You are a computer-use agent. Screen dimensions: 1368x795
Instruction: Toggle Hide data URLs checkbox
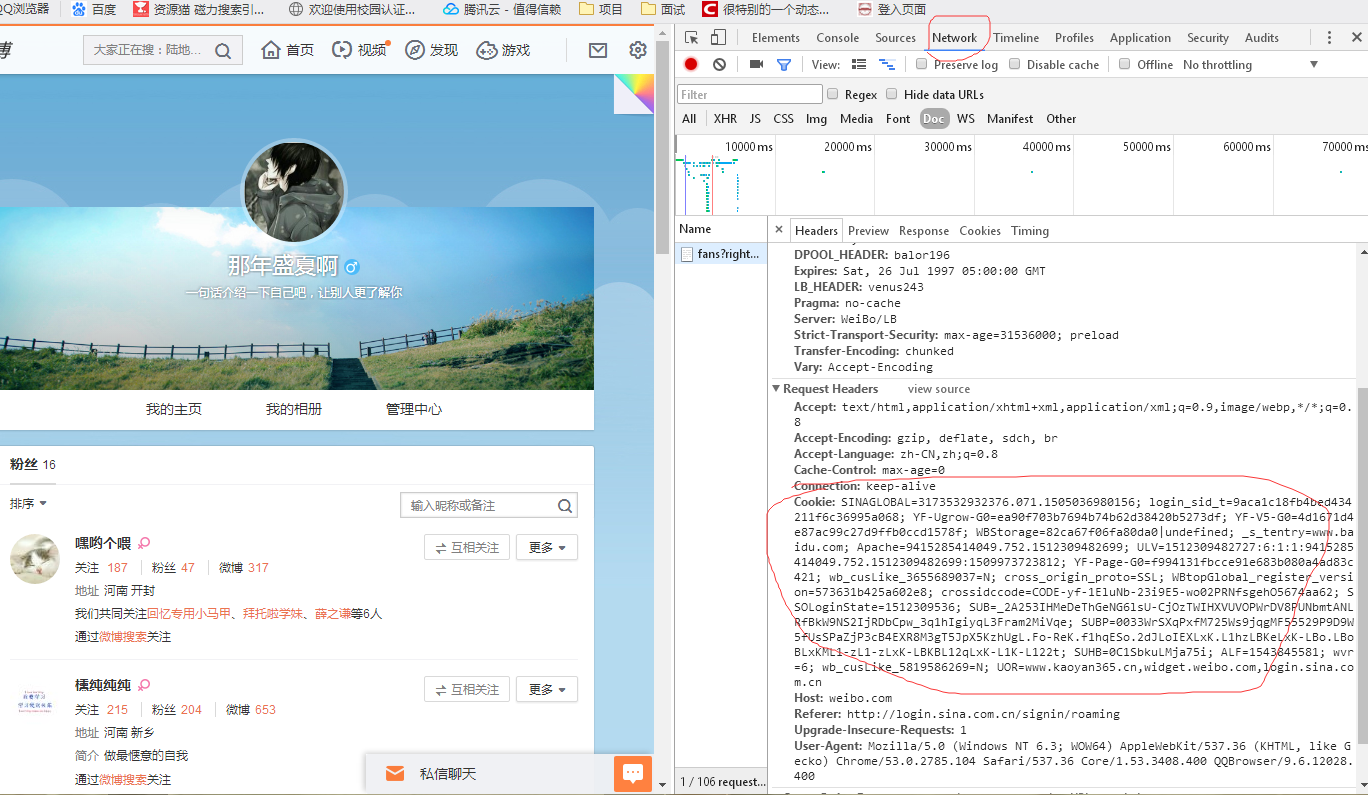(x=891, y=94)
